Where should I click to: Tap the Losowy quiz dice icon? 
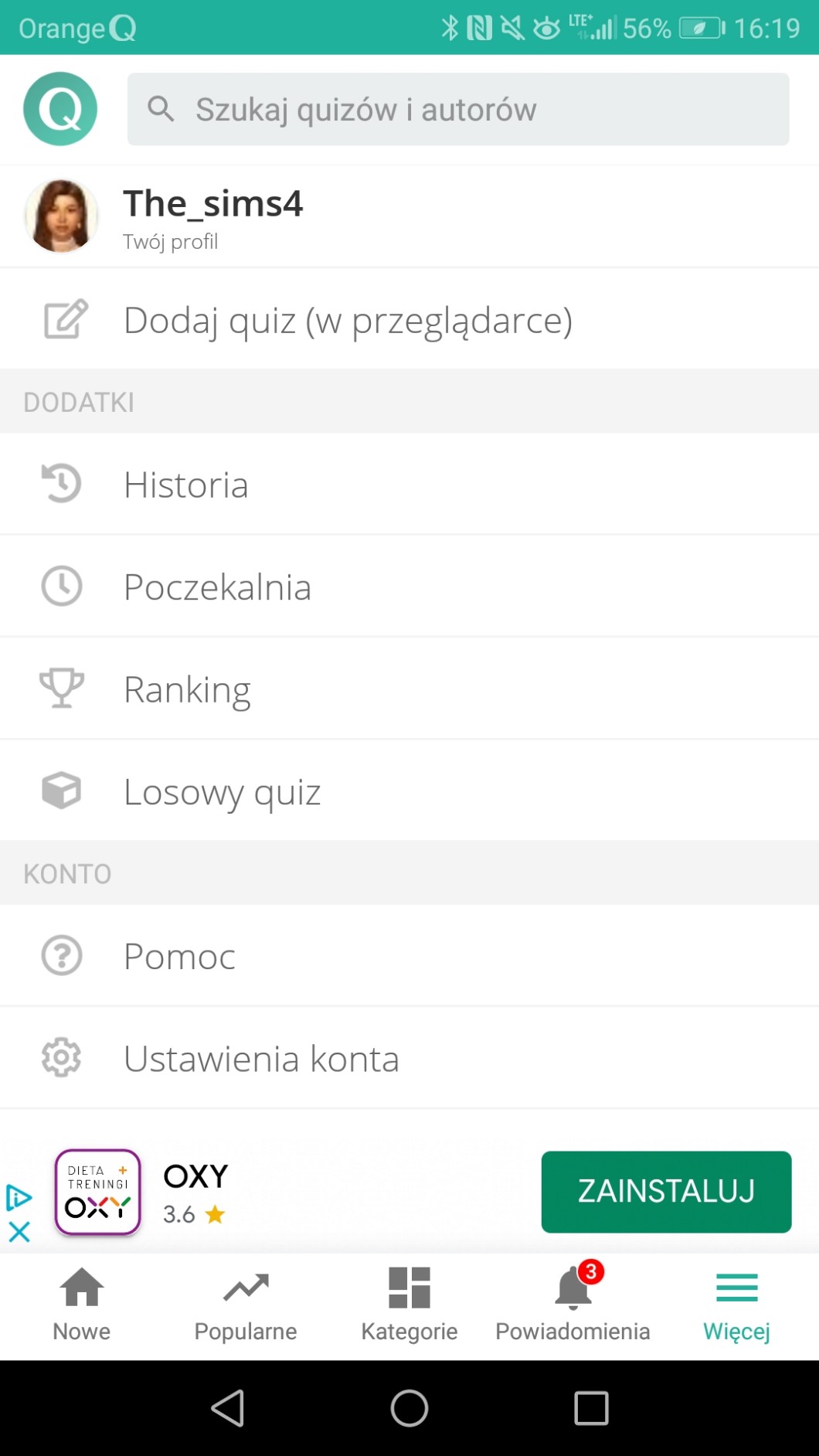click(62, 791)
